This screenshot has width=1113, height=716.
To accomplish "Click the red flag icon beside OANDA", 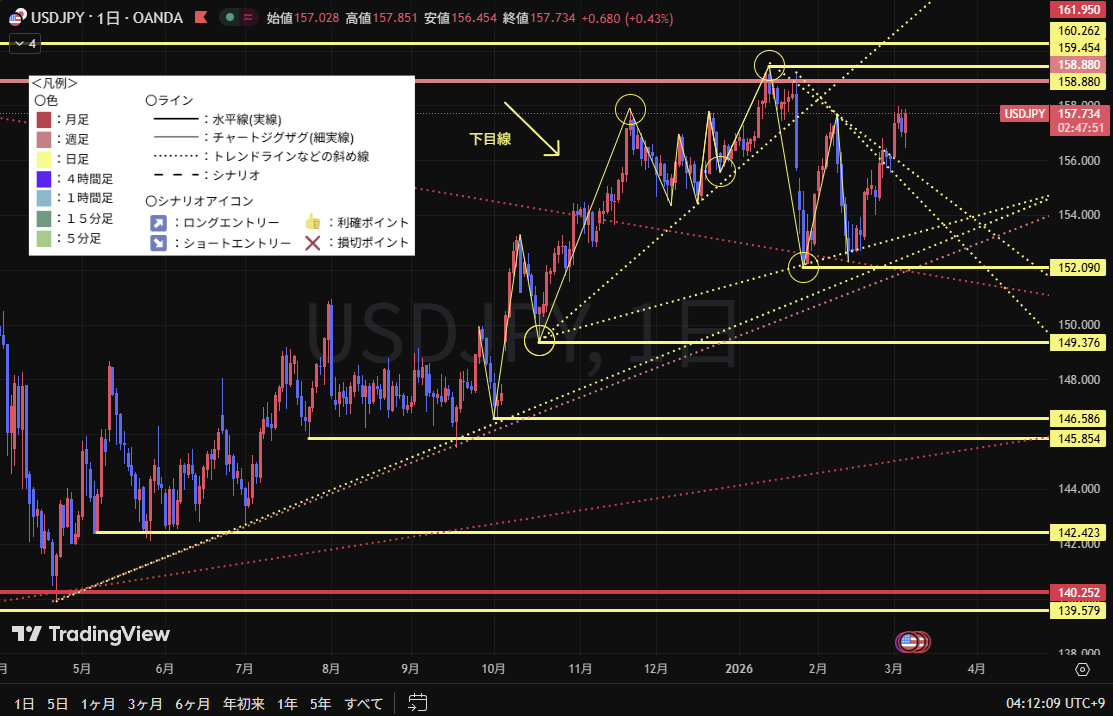I will (201, 17).
